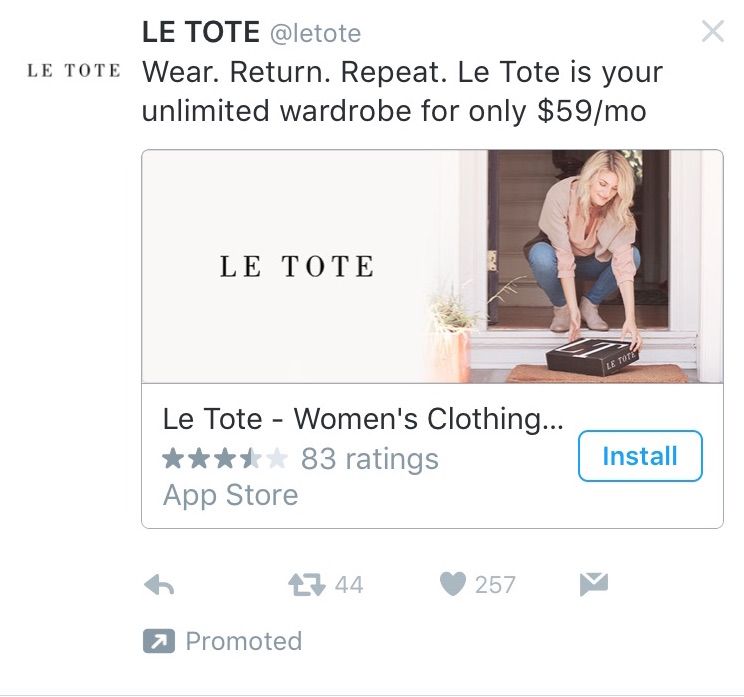Click the 83 ratings text
Viewport: 744px width, 697px height.
370,459
